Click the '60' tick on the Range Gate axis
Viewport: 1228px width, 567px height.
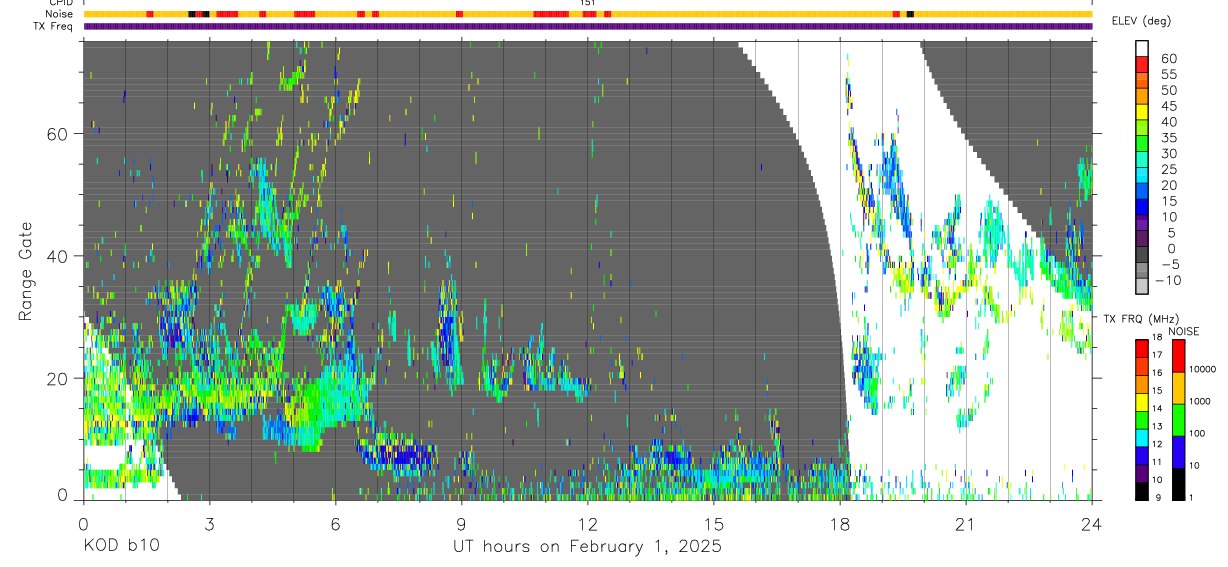[x=57, y=133]
